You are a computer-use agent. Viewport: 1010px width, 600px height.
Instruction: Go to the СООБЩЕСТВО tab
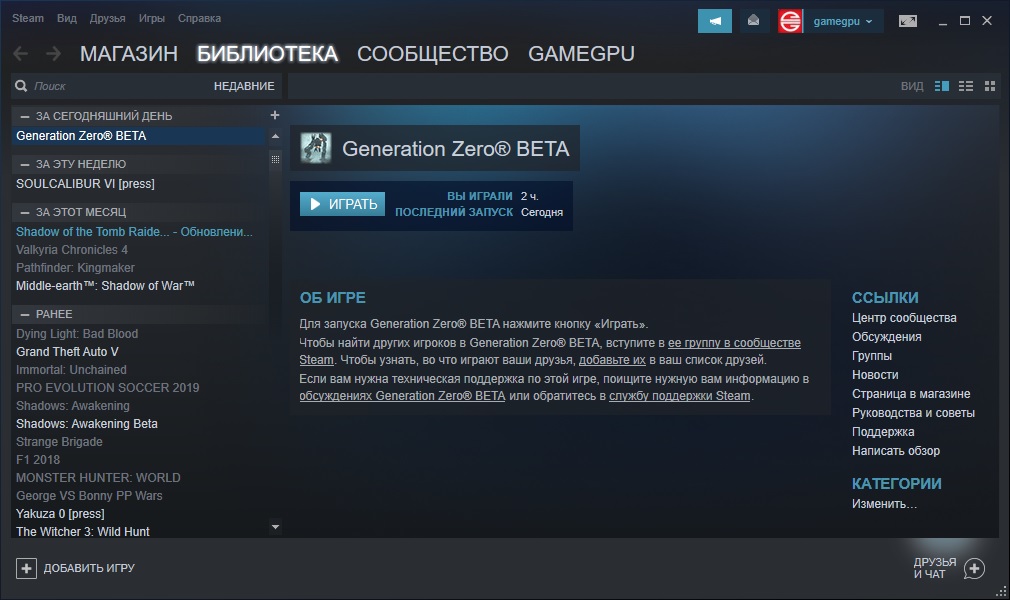(x=433, y=53)
